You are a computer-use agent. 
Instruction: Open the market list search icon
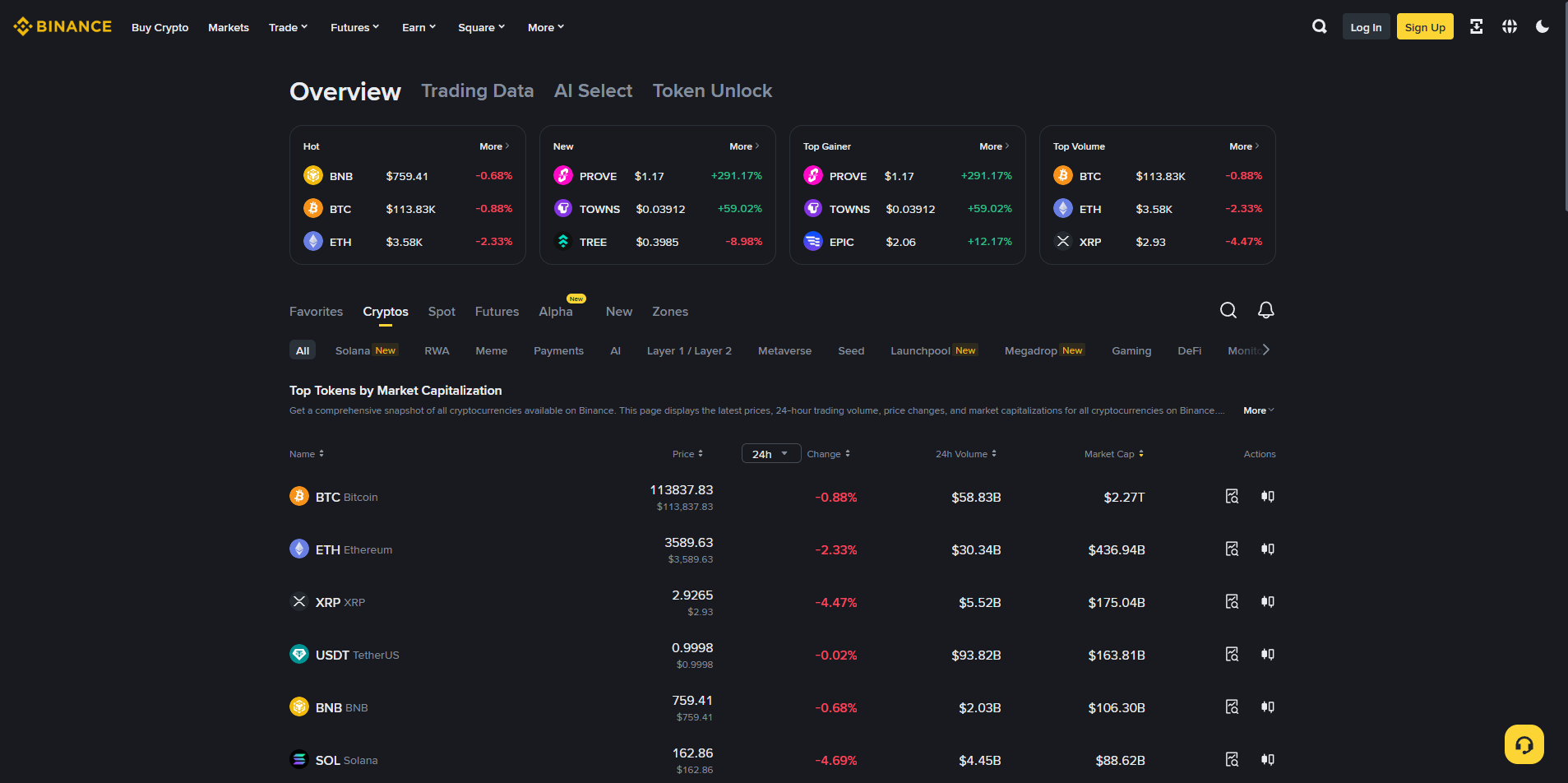tap(1228, 310)
